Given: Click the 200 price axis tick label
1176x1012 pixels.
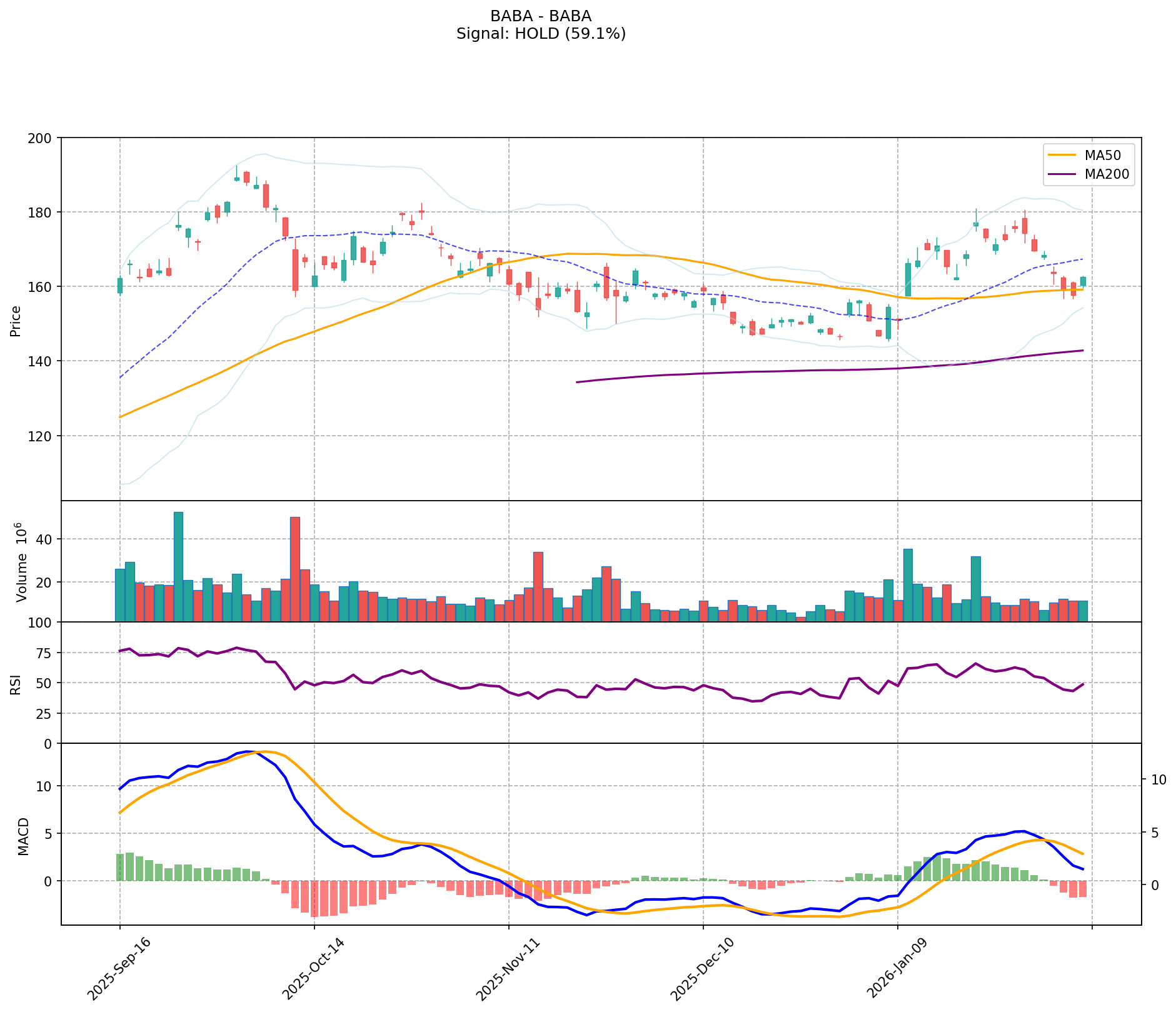Looking at the screenshot, I should tap(44, 138).
